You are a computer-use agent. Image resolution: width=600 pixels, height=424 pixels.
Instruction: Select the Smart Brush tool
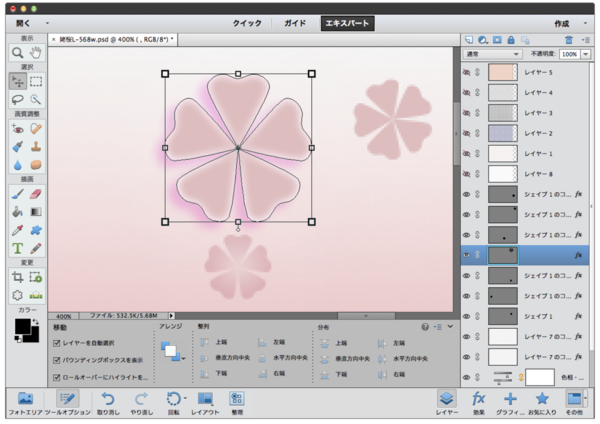(x=18, y=147)
